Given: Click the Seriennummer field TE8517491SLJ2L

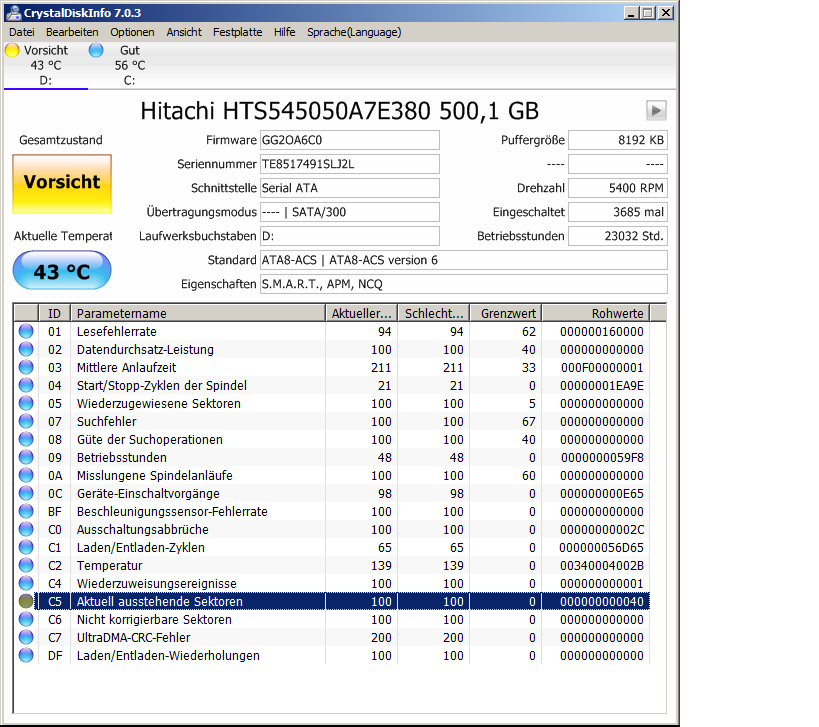Looking at the screenshot, I should pyautogui.click(x=349, y=164).
